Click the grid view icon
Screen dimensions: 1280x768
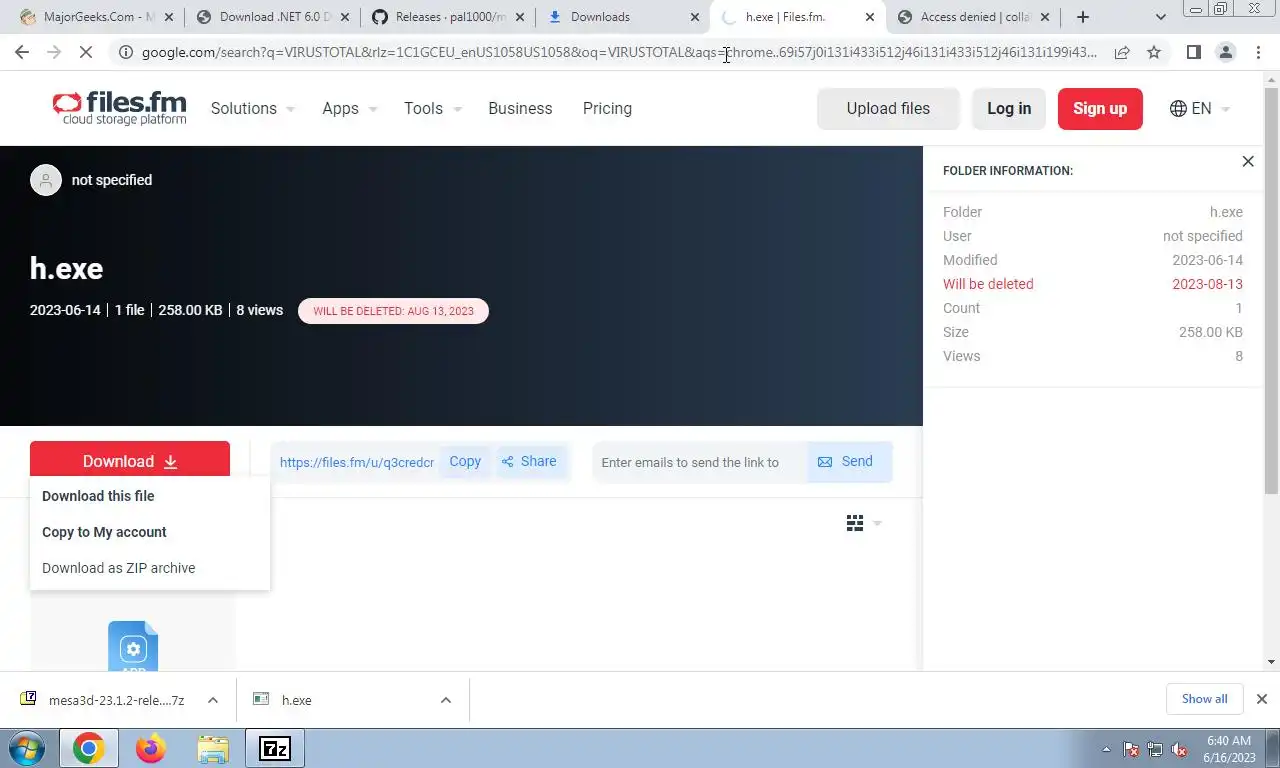pyautogui.click(x=855, y=523)
